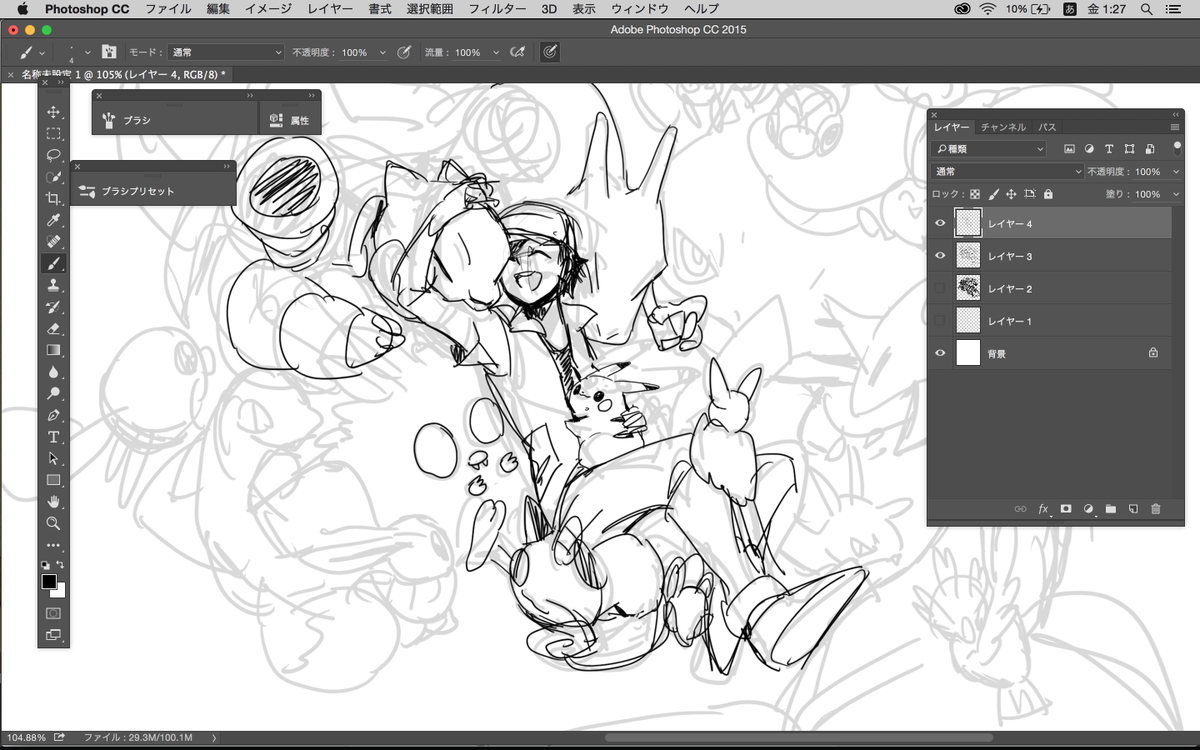Create a new layer
This screenshot has height=750, width=1200.
pos(1133,509)
